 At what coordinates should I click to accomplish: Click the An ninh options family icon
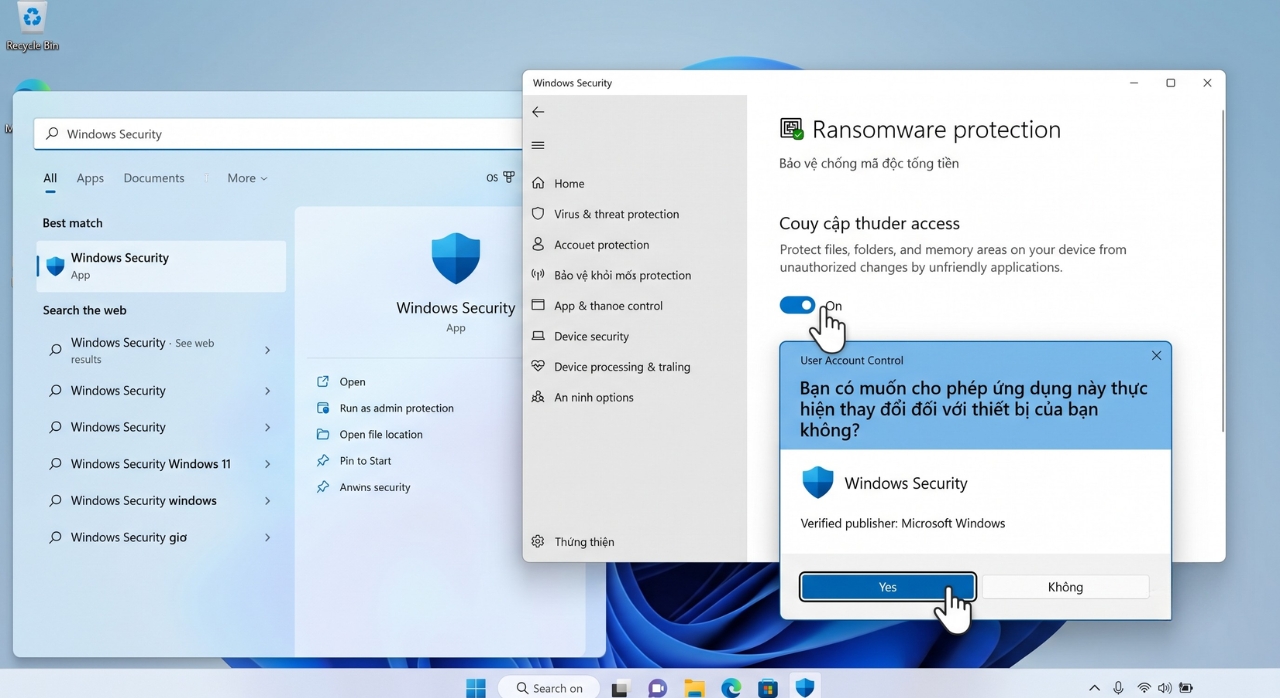(x=538, y=397)
